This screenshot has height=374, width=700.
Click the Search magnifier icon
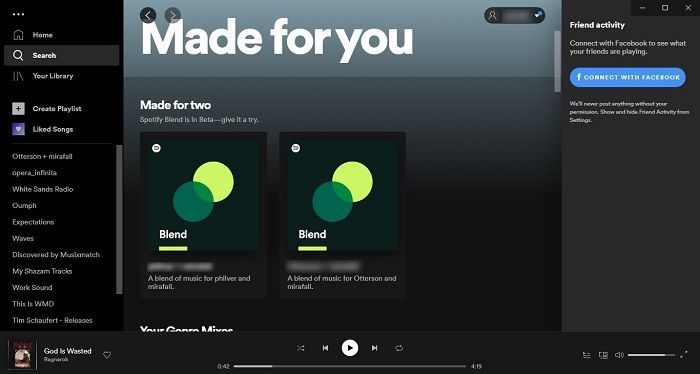click(x=18, y=55)
